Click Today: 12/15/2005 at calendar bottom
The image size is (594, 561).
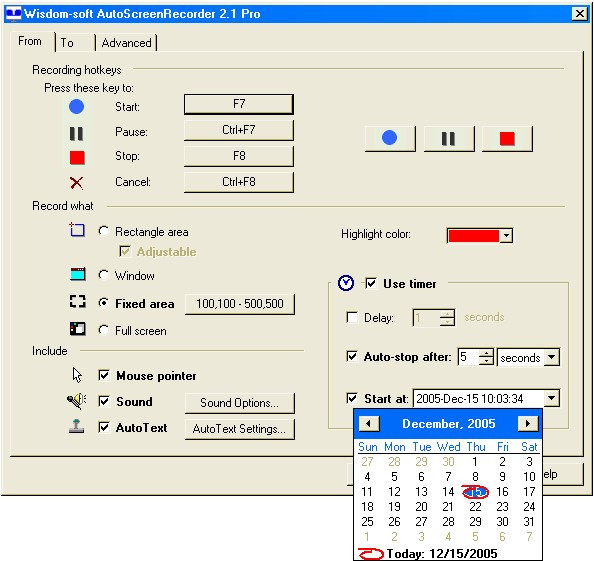click(428, 553)
